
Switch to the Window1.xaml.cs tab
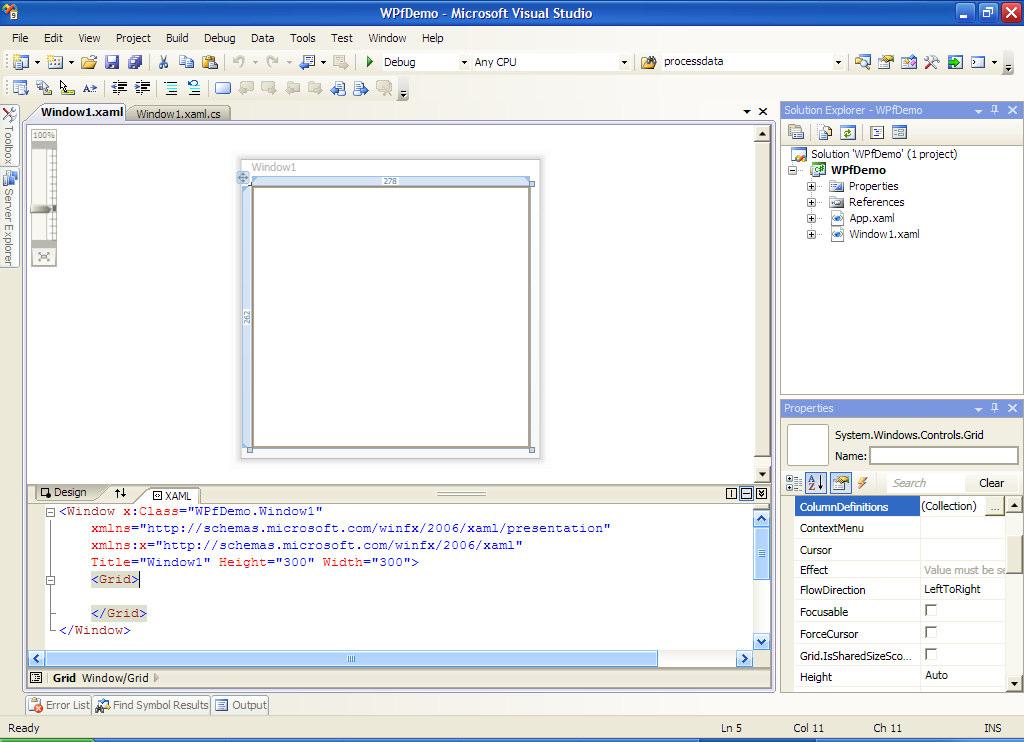(x=178, y=114)
